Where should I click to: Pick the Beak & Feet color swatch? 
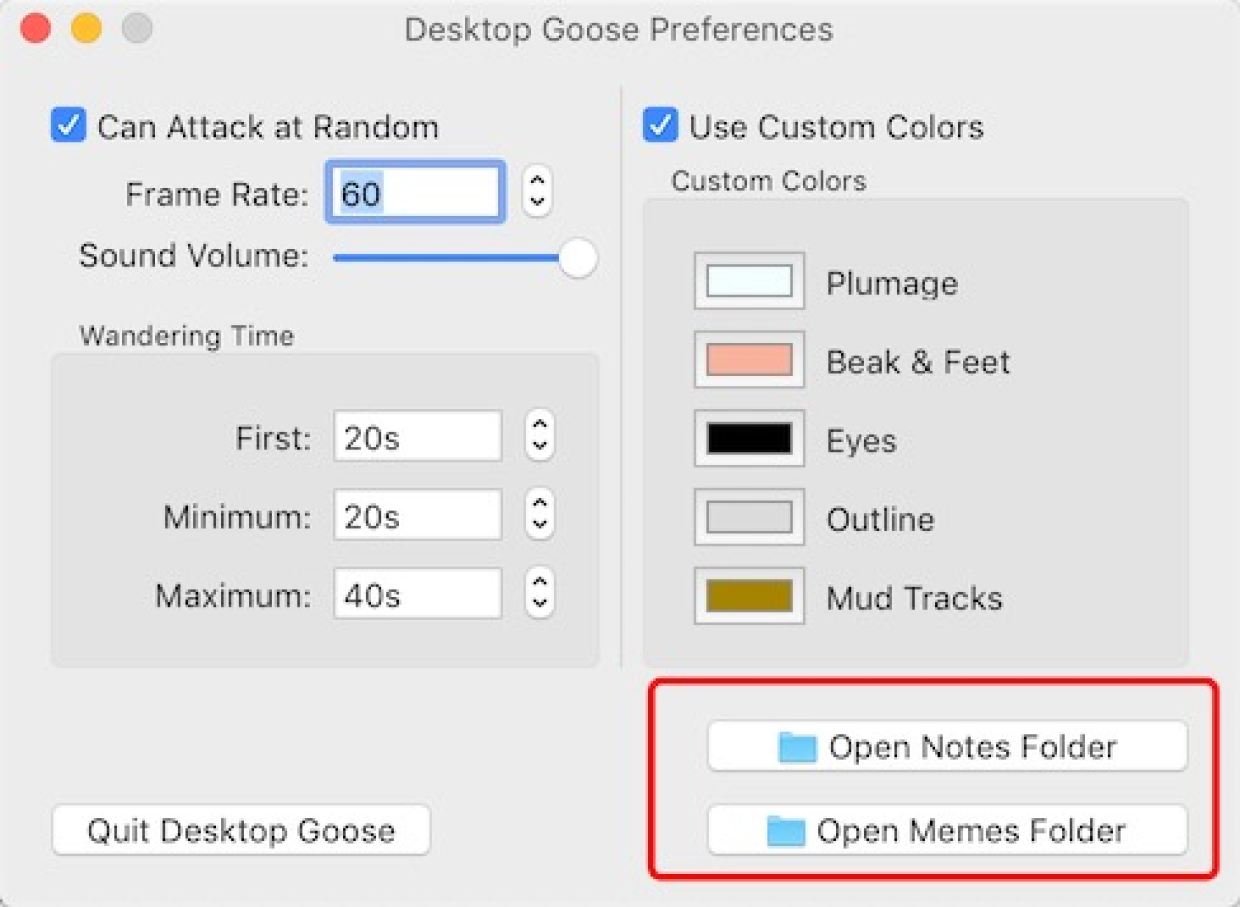[749, 360]
